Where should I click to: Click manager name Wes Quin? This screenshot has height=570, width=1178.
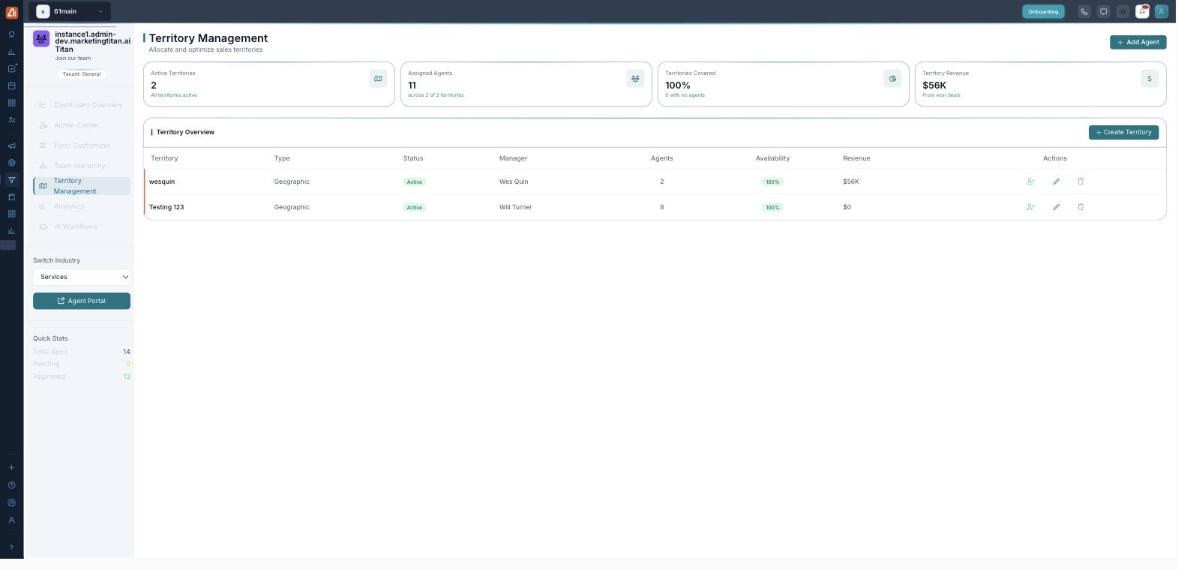[514, 182]
